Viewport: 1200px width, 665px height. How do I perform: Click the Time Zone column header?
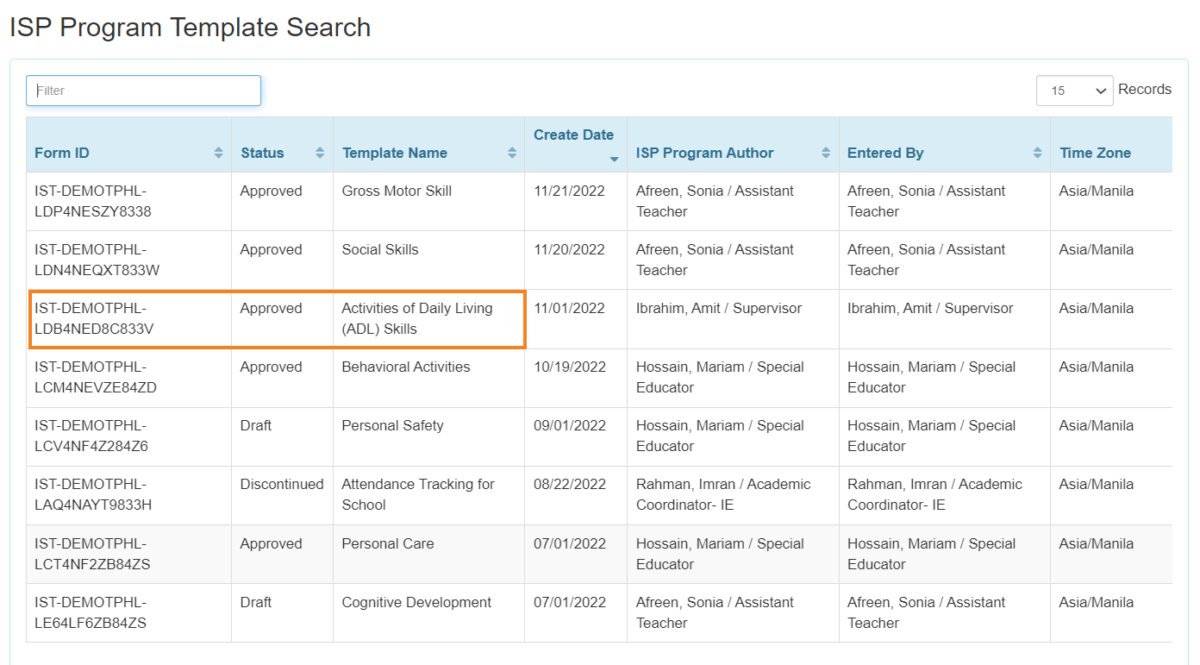click(1094, 152)
